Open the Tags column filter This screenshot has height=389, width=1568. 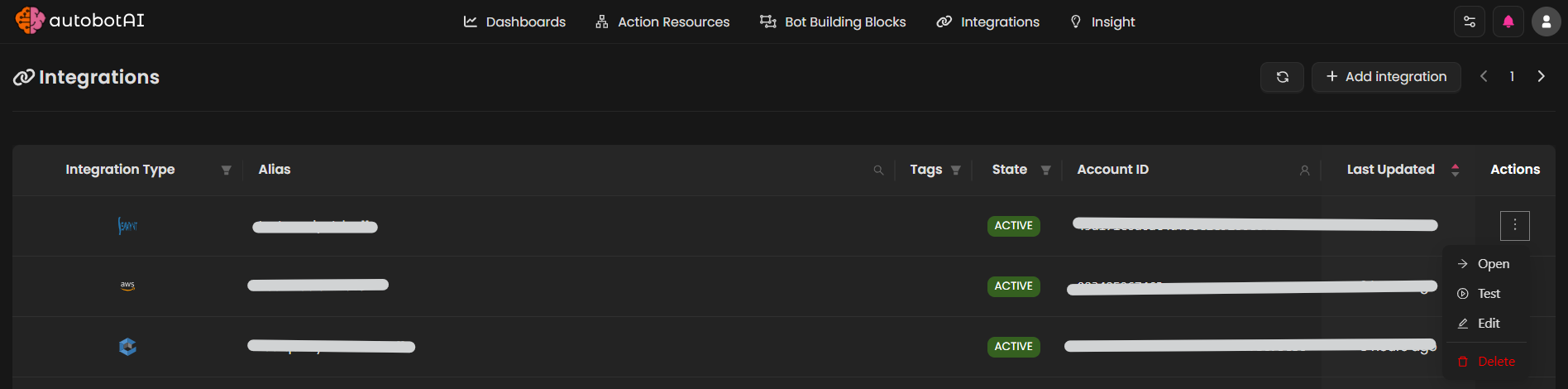point(955,170)
